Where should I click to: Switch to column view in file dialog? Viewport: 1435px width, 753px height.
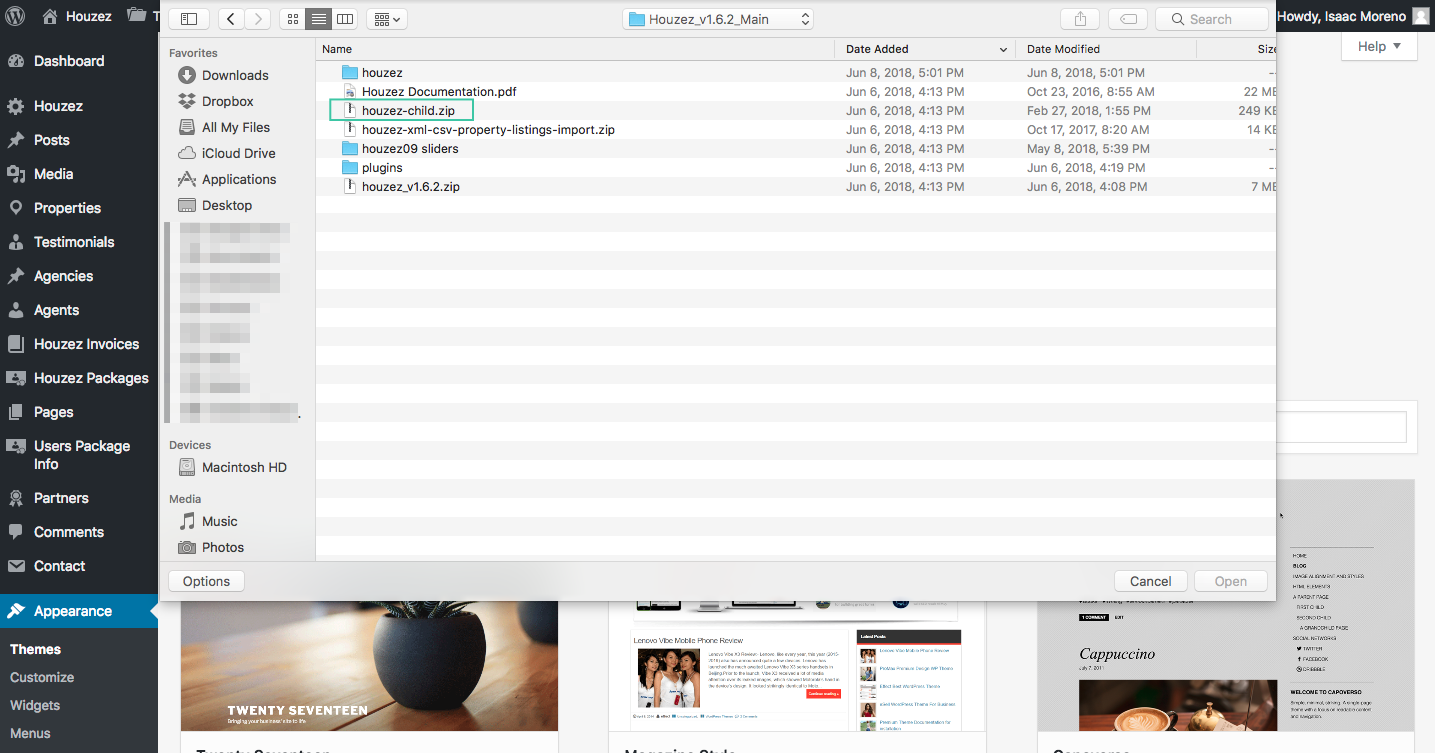[344, 19]
